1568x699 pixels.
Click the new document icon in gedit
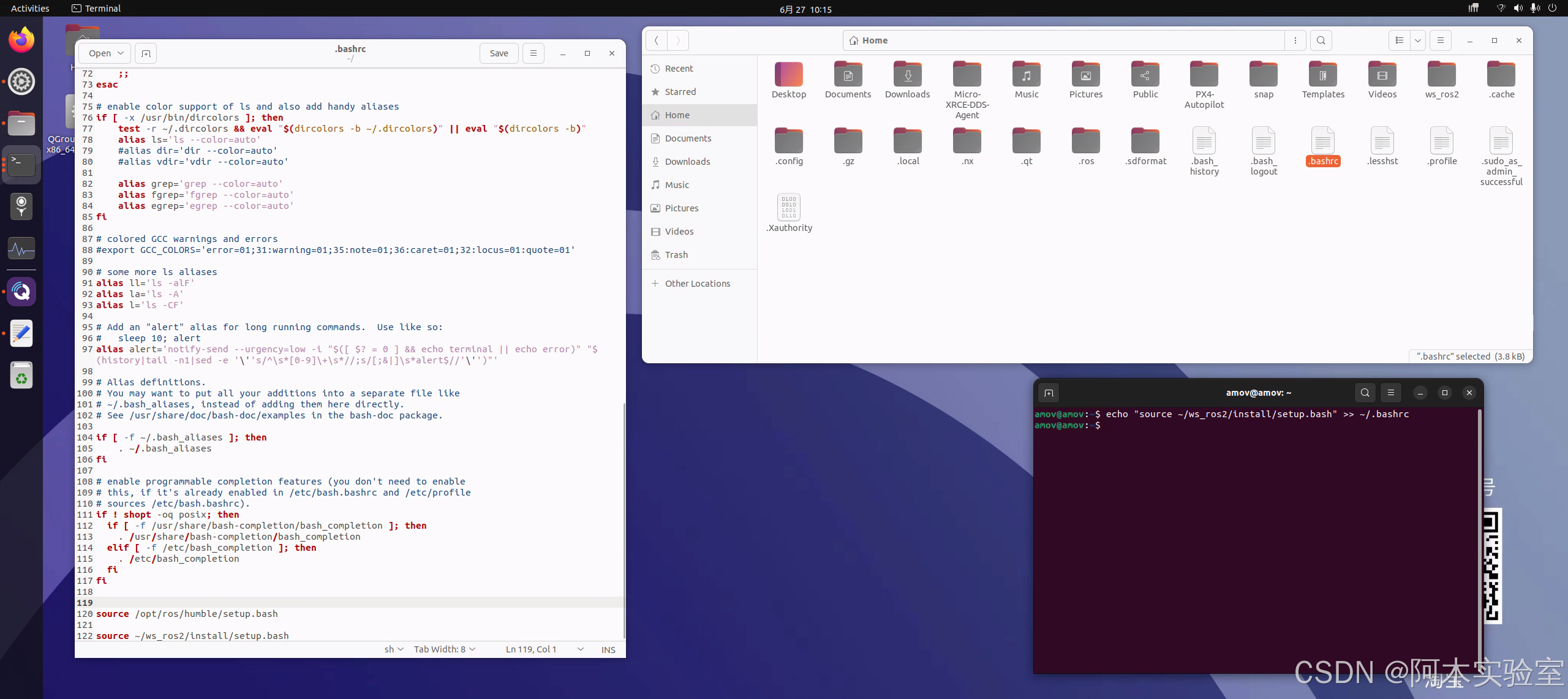(x=146, y=53)
